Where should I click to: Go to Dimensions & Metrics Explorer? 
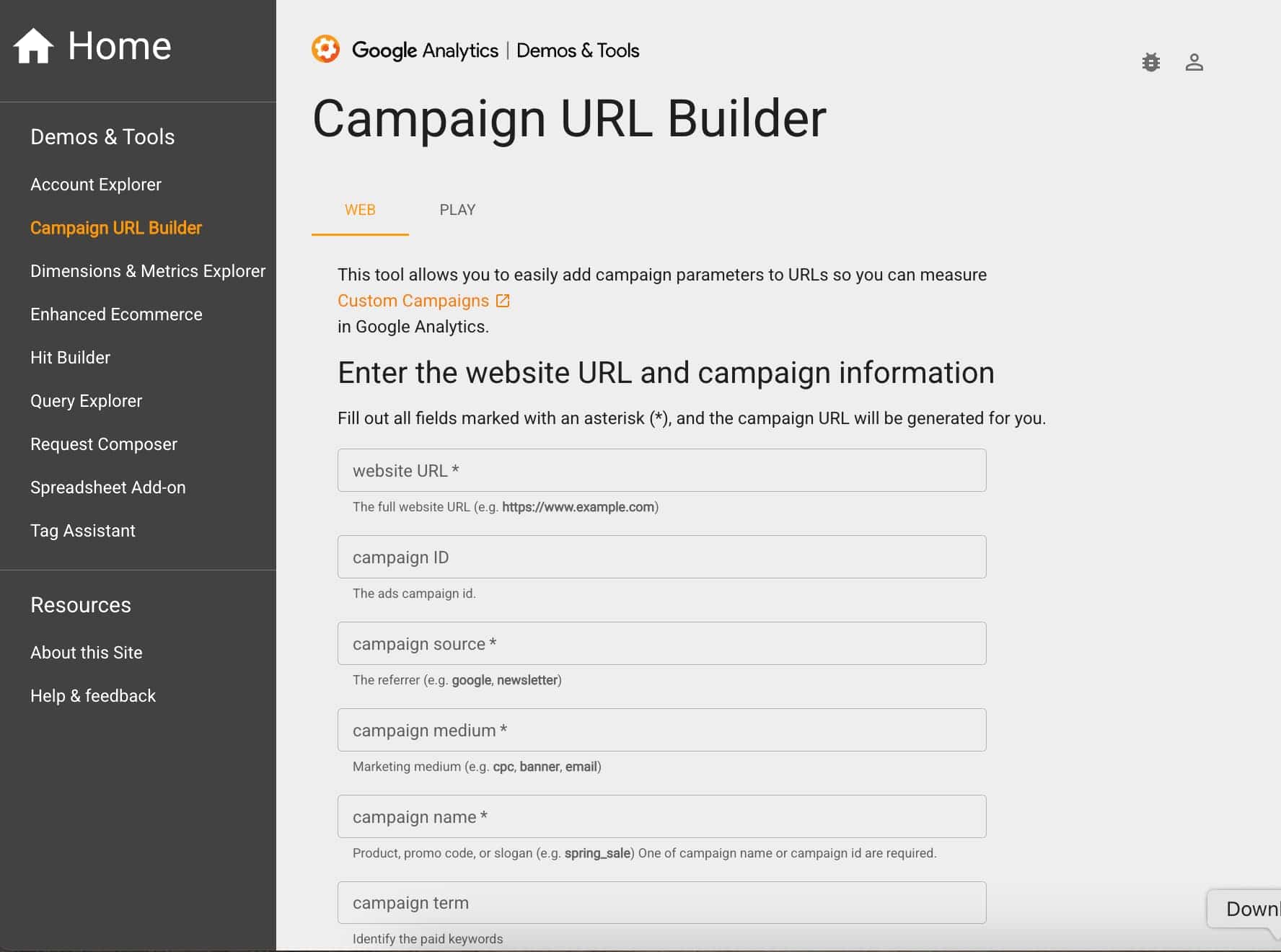click(x=148, y=271)
